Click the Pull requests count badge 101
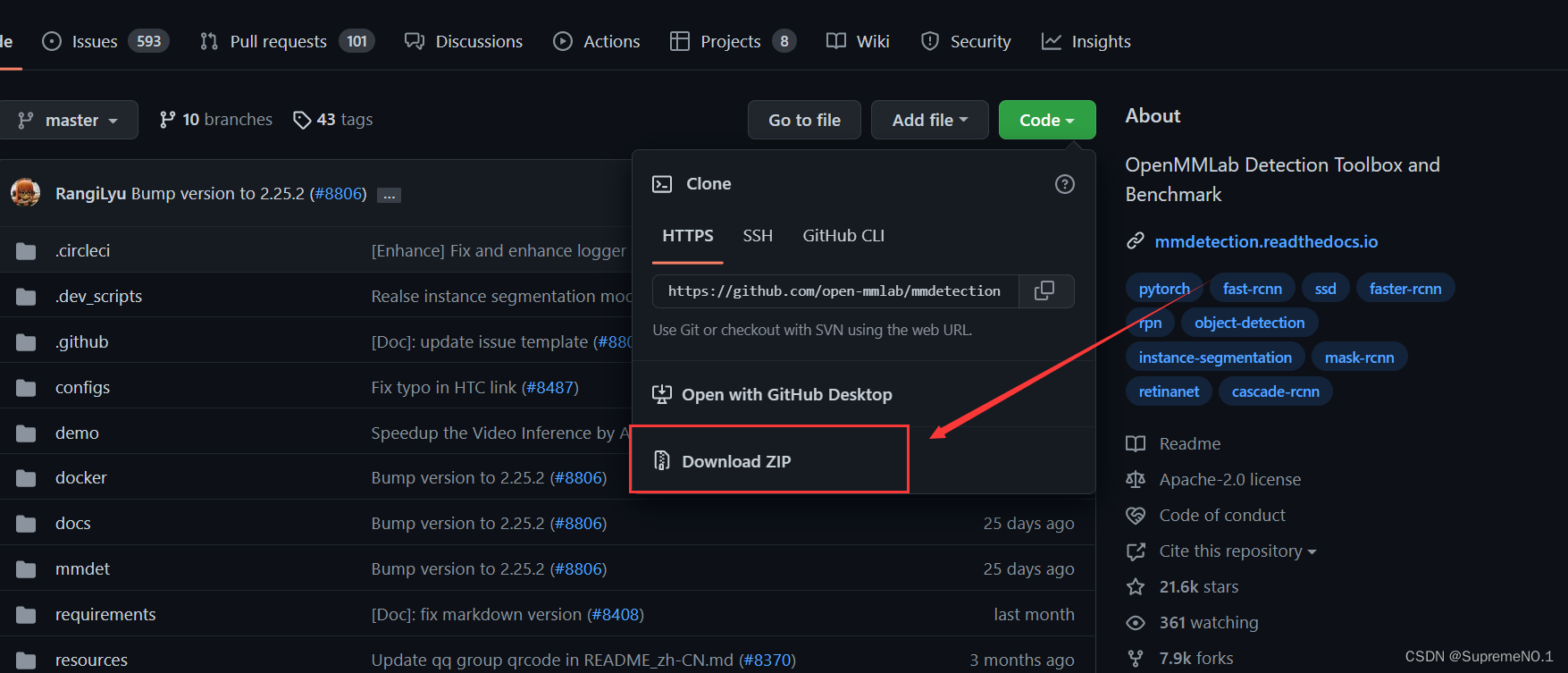Image resolution: width=1568 pixels, height=673 pixels. click(356, 41)
